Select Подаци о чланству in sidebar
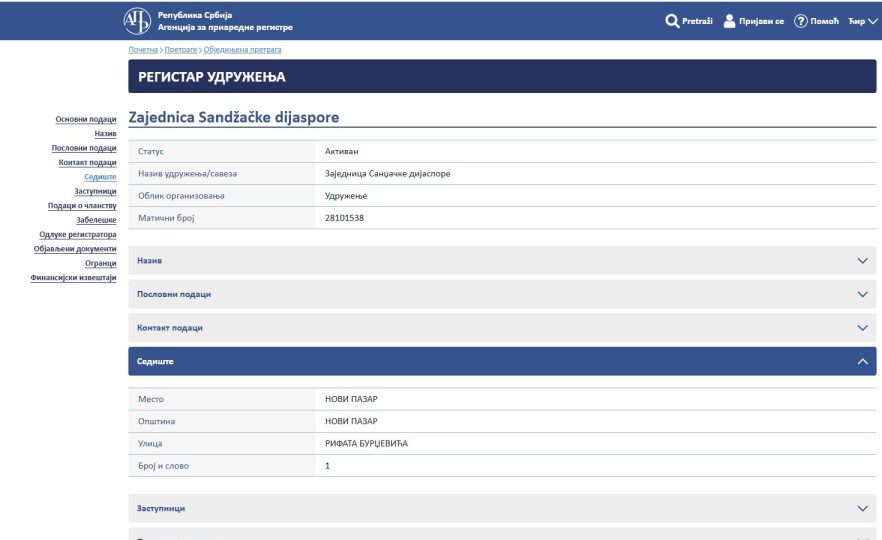This screenshot has height=540, width=882. click(83, 205)
